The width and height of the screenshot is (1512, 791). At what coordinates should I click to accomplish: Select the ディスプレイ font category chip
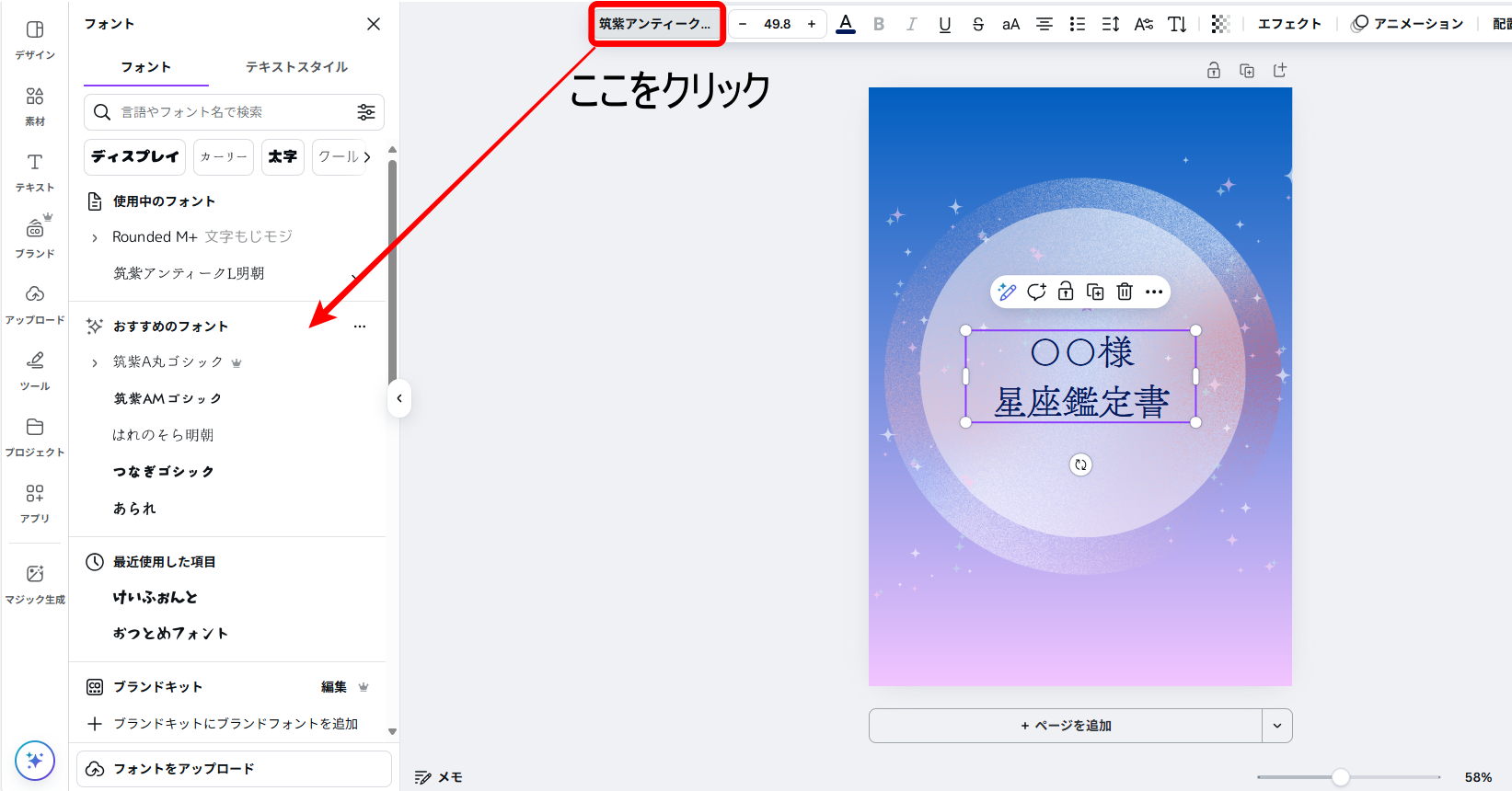[135, 157]
